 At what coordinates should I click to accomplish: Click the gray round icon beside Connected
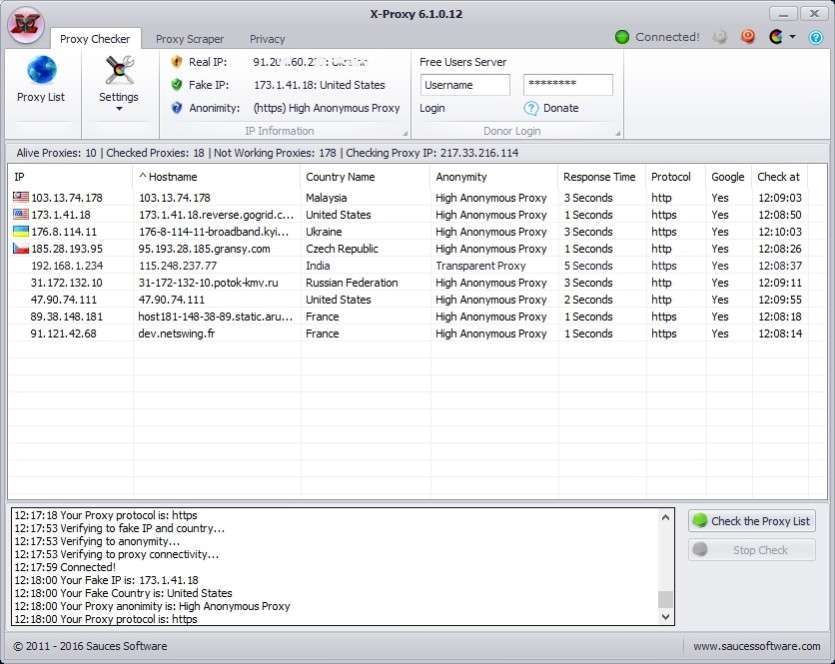coord(719,37)
